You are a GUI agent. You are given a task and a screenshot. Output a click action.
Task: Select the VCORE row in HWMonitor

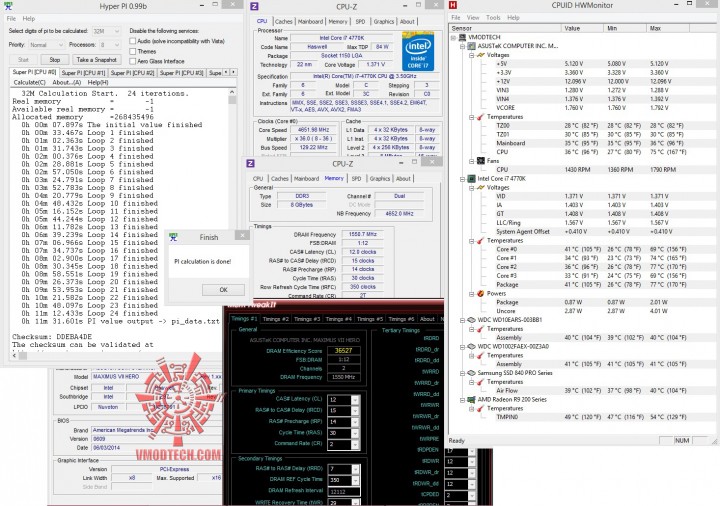583,108
